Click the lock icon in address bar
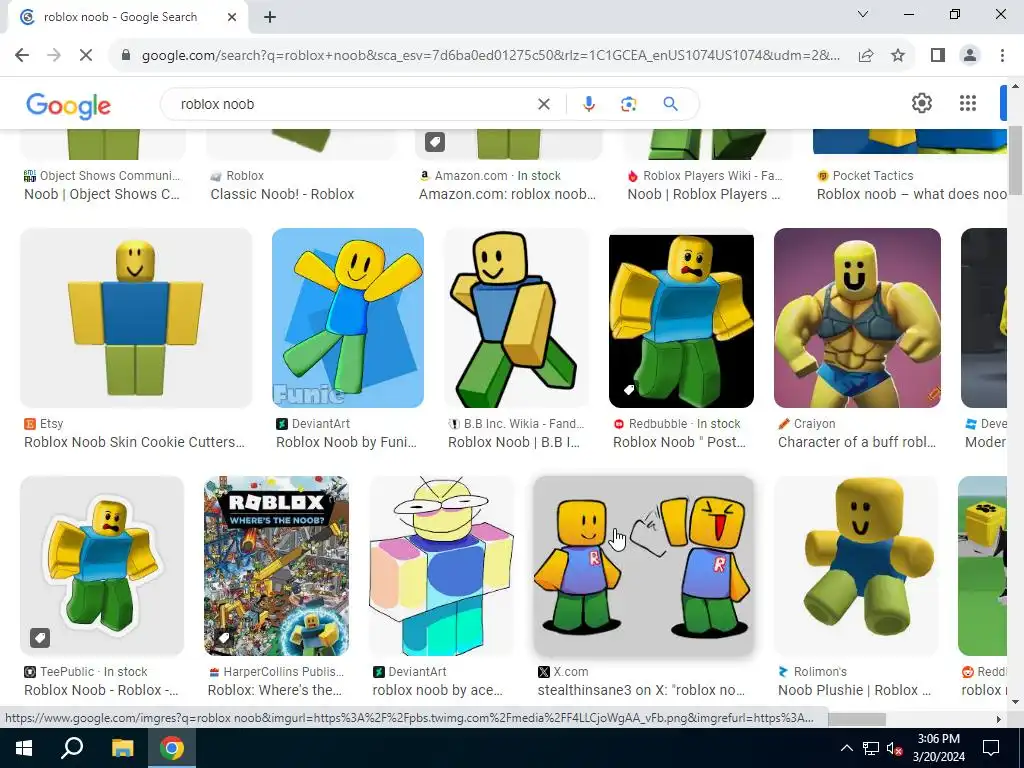Image resolution: width=1024 pixels, height=768 pixels. [126, 56]
